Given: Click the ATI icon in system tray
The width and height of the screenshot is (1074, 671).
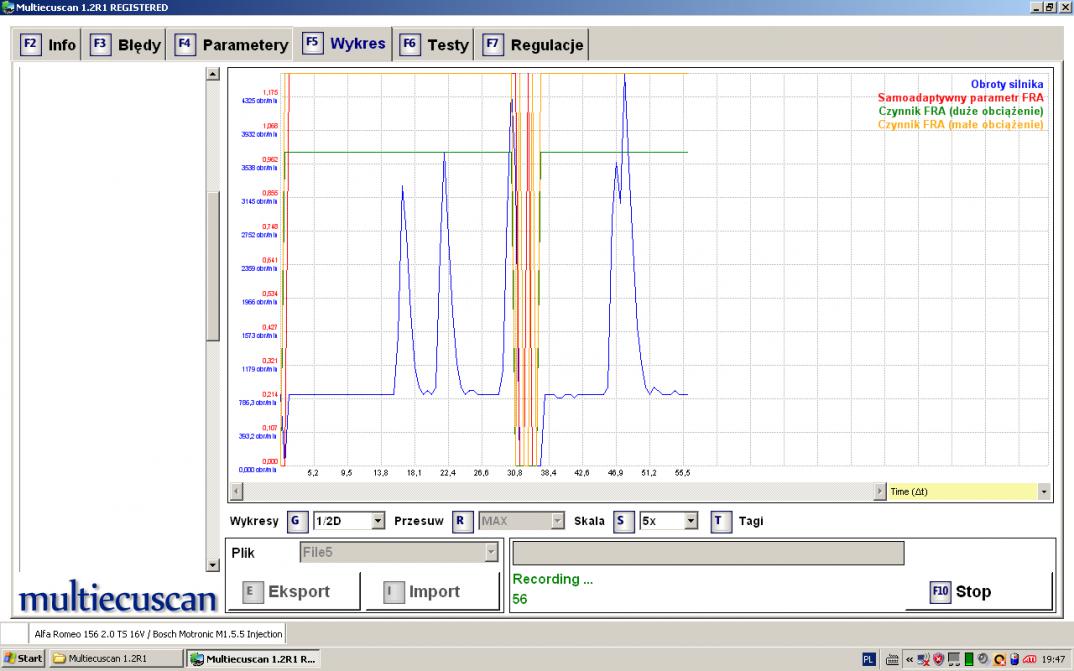Looking at the screenshot, I should click(x=1028, y=658).
